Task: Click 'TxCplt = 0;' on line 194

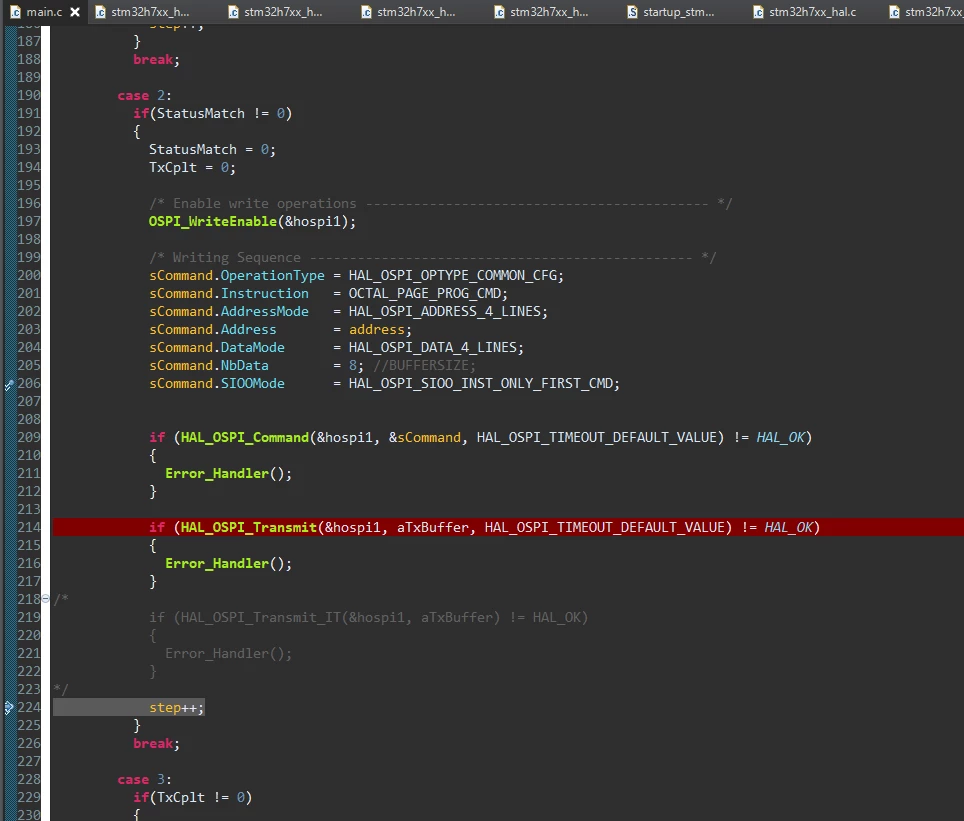Action: [x=192, y=167]
